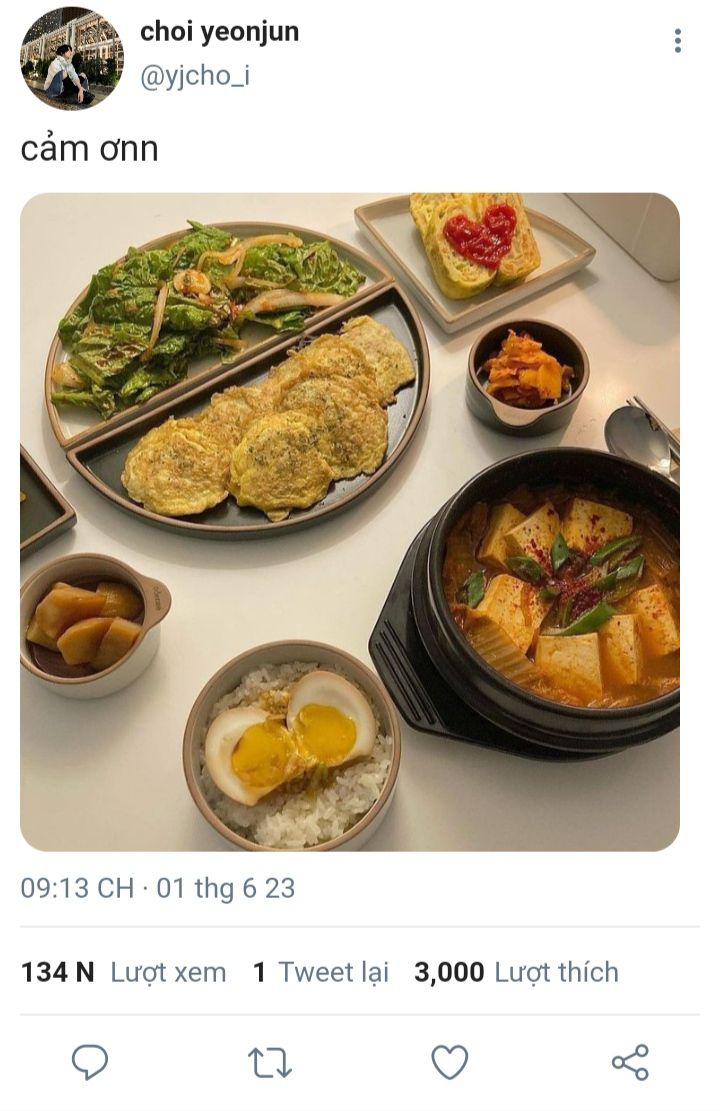Open the reply speech bubble icon
This screenshot has height=1111, width=720.
pos(90,1061)
